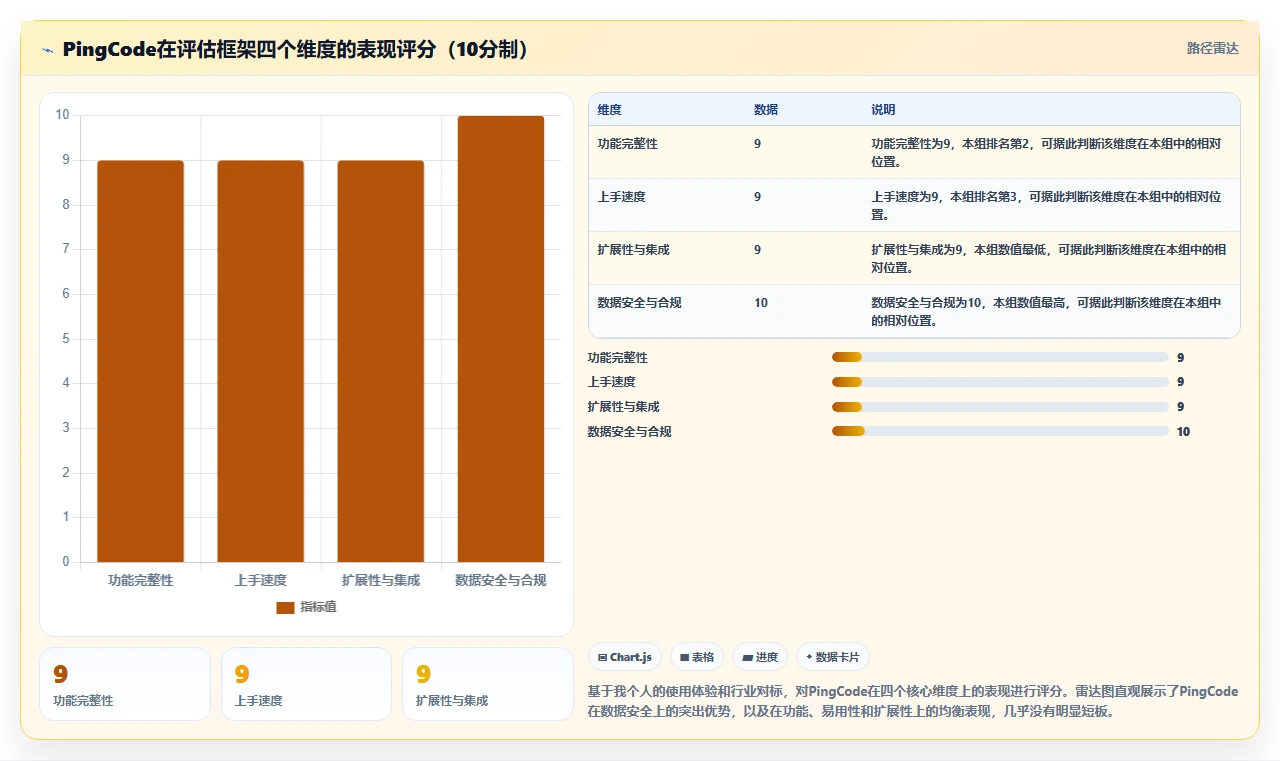Click the 上手速度 label in the progress list

[611, 382]
